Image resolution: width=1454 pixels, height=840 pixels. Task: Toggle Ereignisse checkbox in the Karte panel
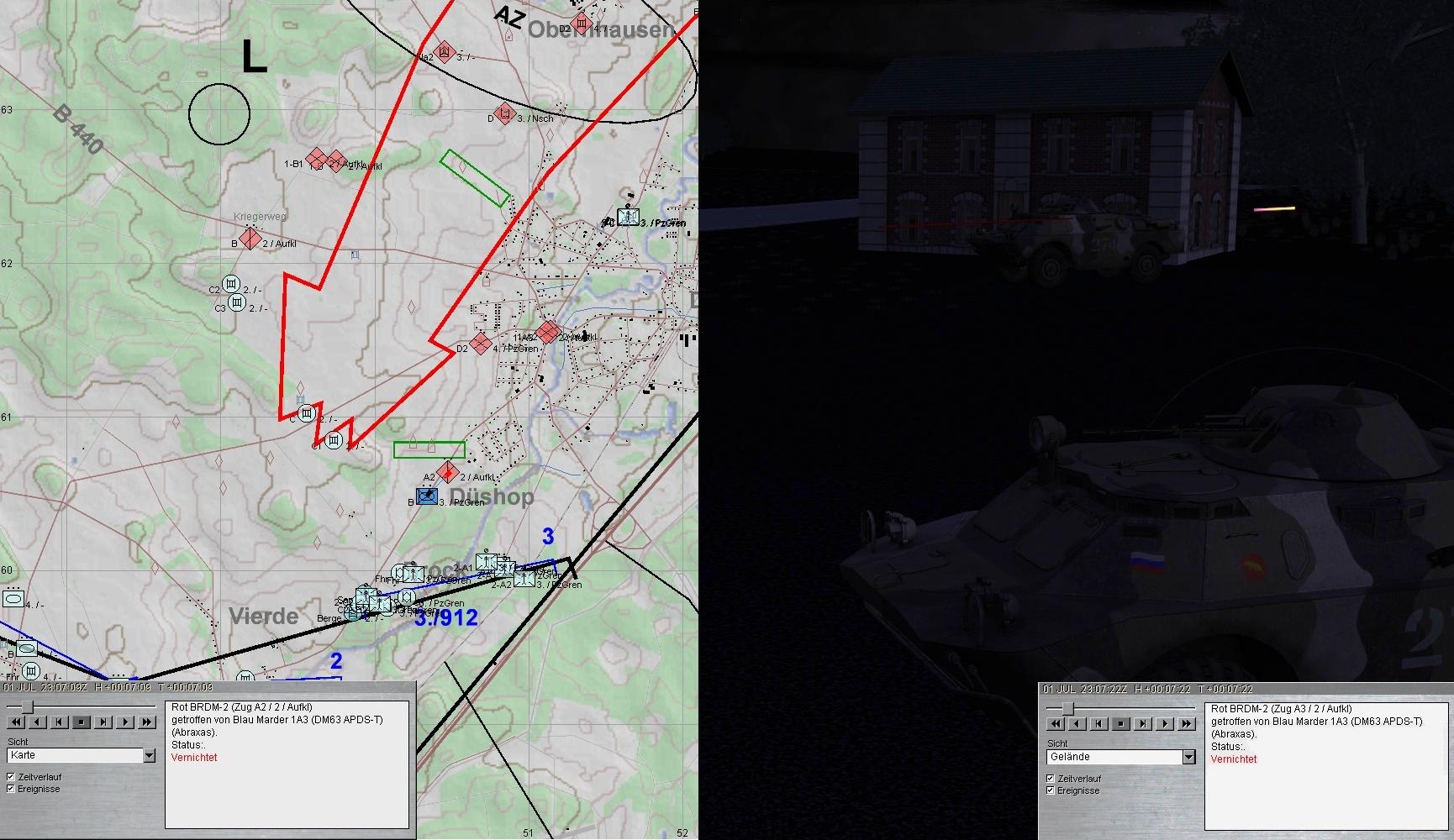(11, 789)
